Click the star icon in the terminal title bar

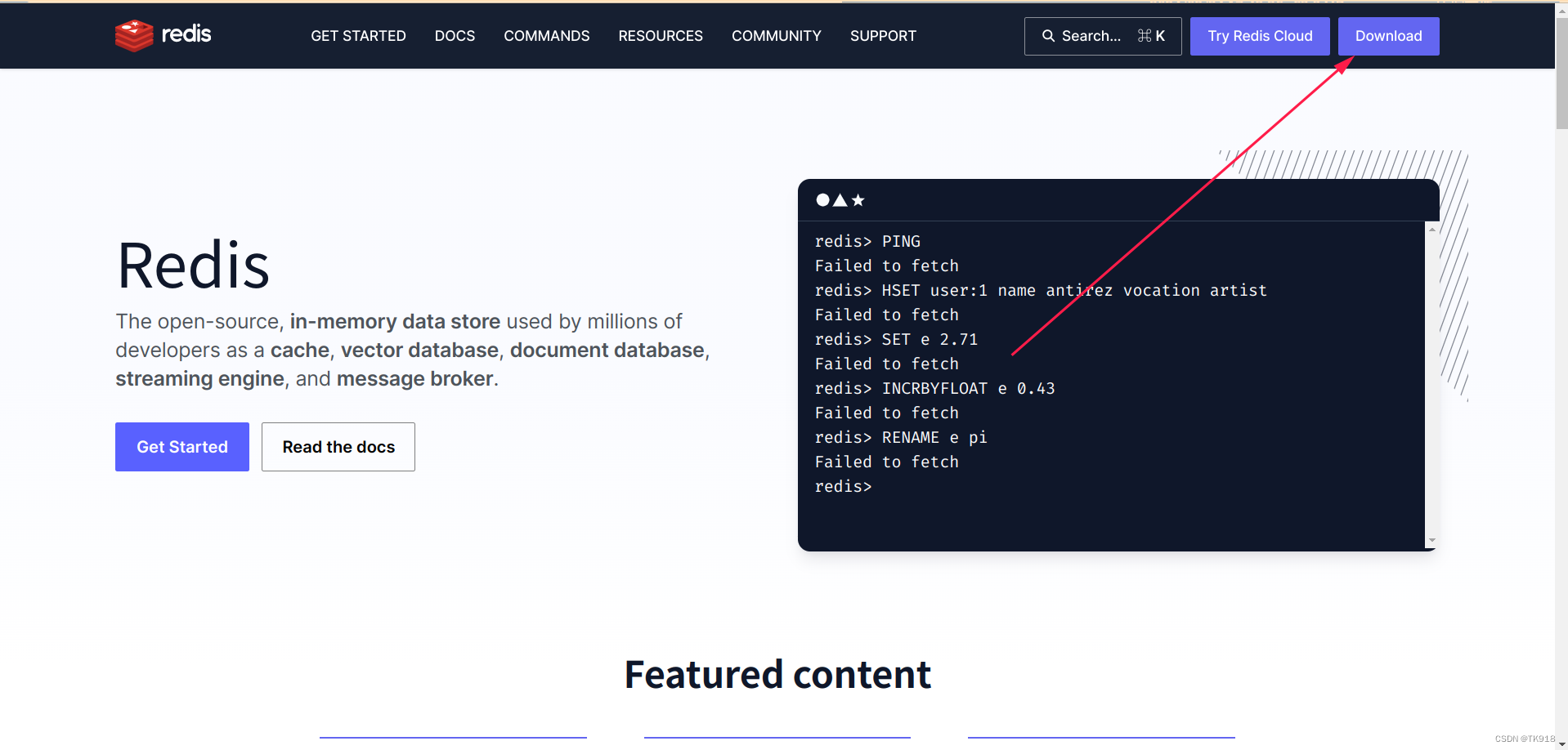858,200
